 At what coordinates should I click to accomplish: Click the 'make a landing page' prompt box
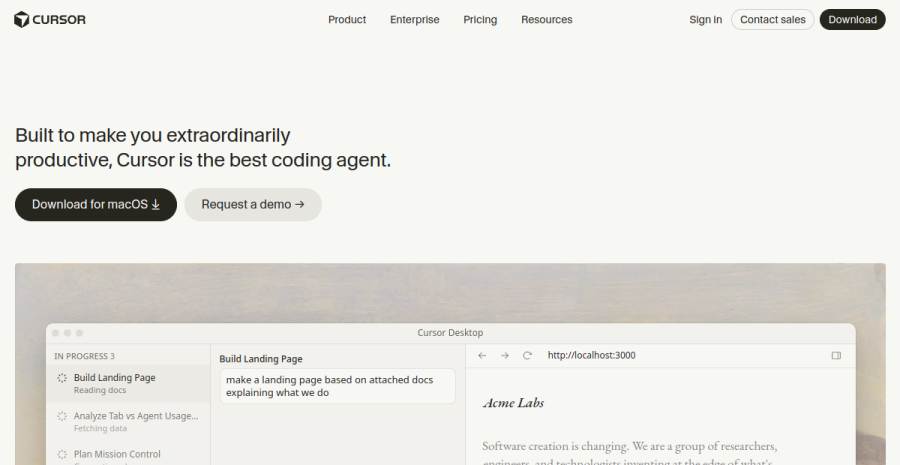point(338,386)
